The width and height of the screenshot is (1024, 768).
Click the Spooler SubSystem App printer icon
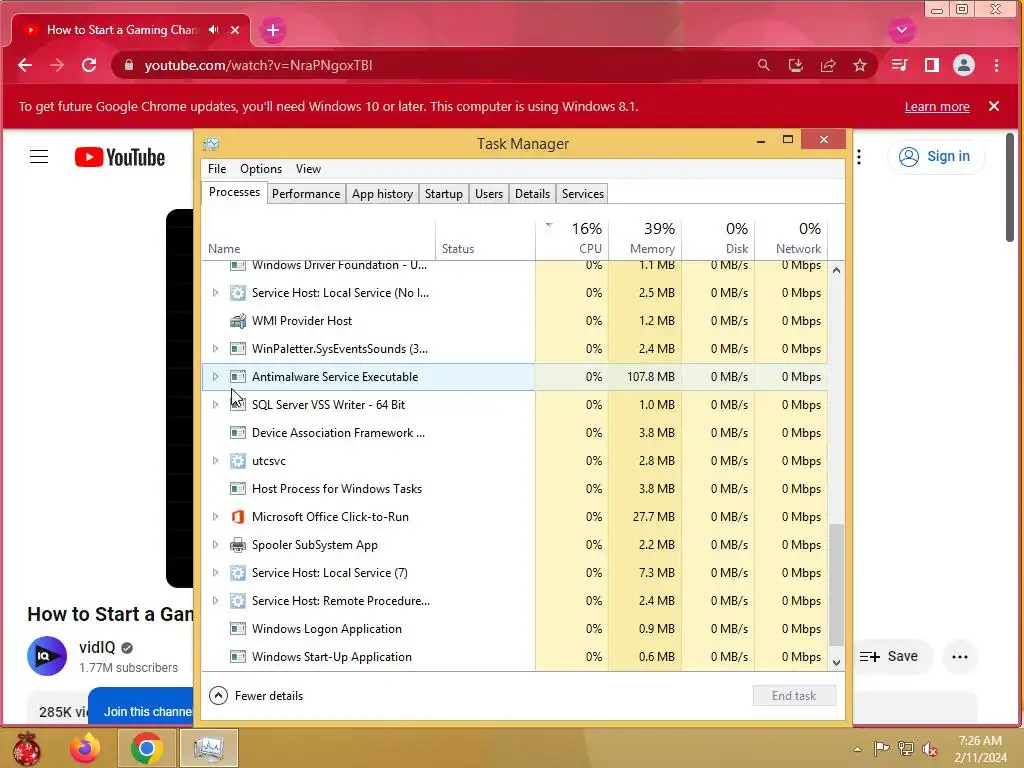[238, 545]
